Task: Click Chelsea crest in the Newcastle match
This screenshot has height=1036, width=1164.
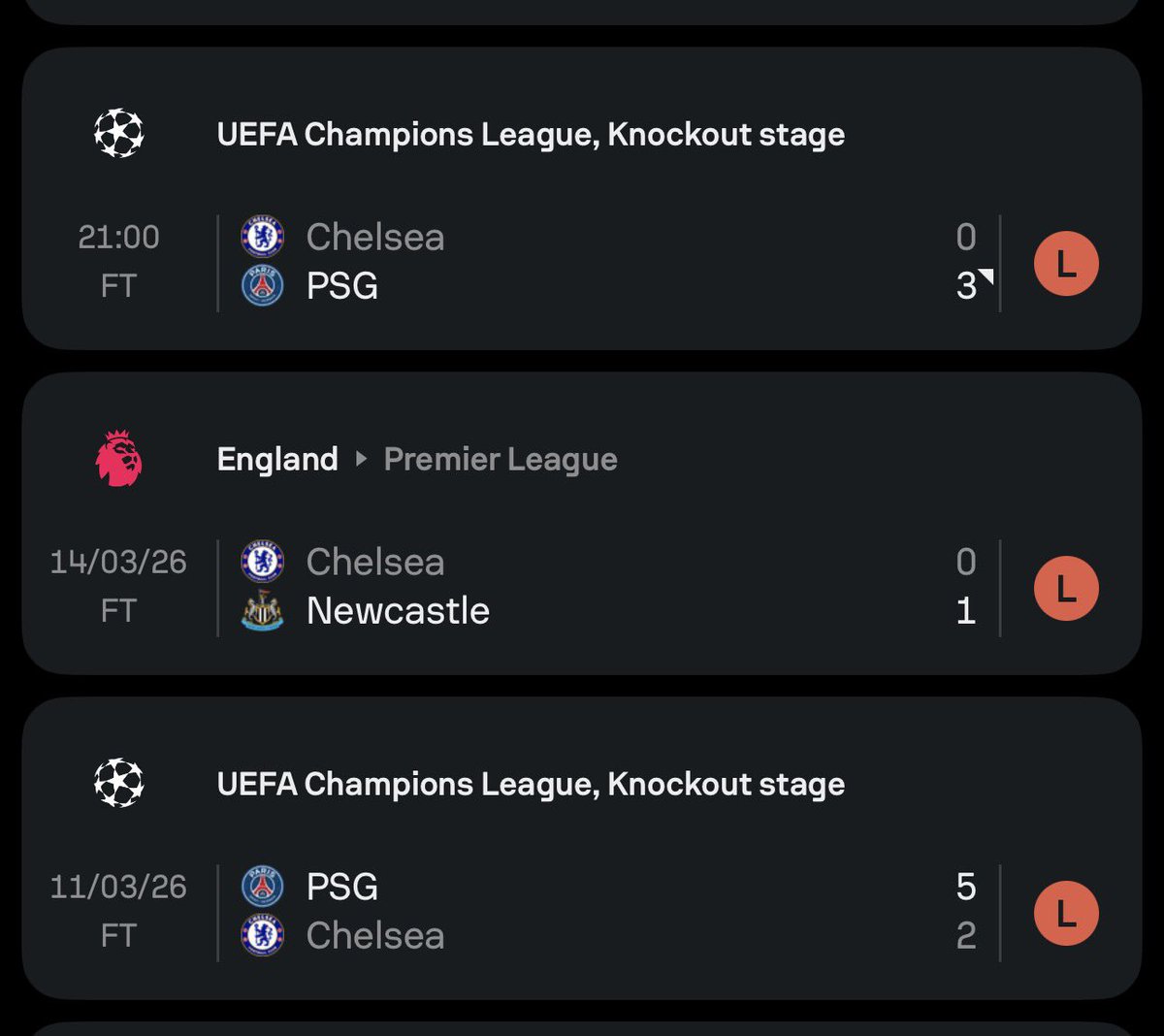Action: (262, 562)
